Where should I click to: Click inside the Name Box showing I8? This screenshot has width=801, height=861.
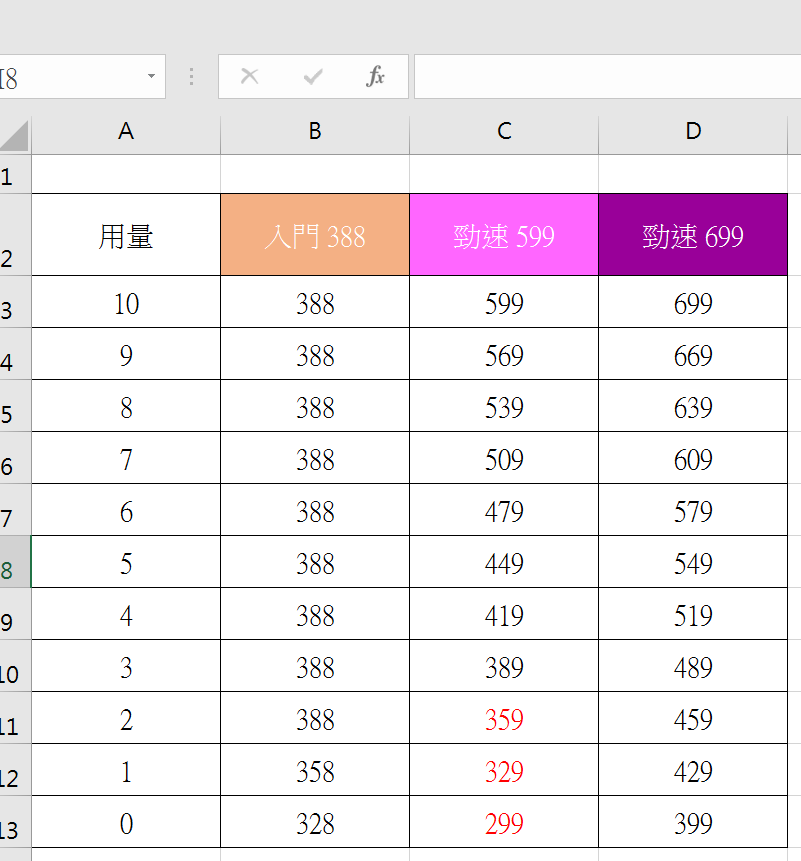pos(70,76)
